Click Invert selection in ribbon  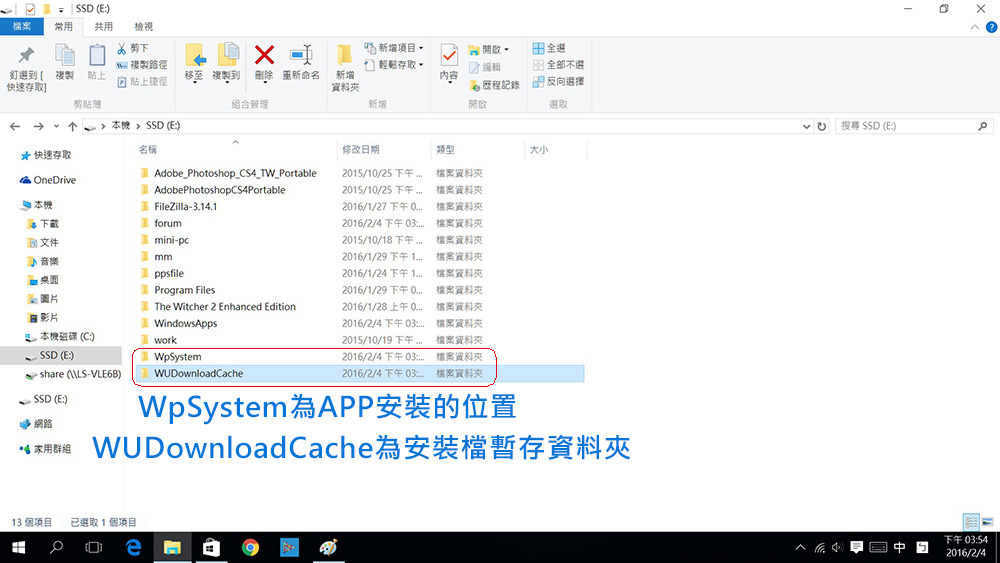coord(559,82)
